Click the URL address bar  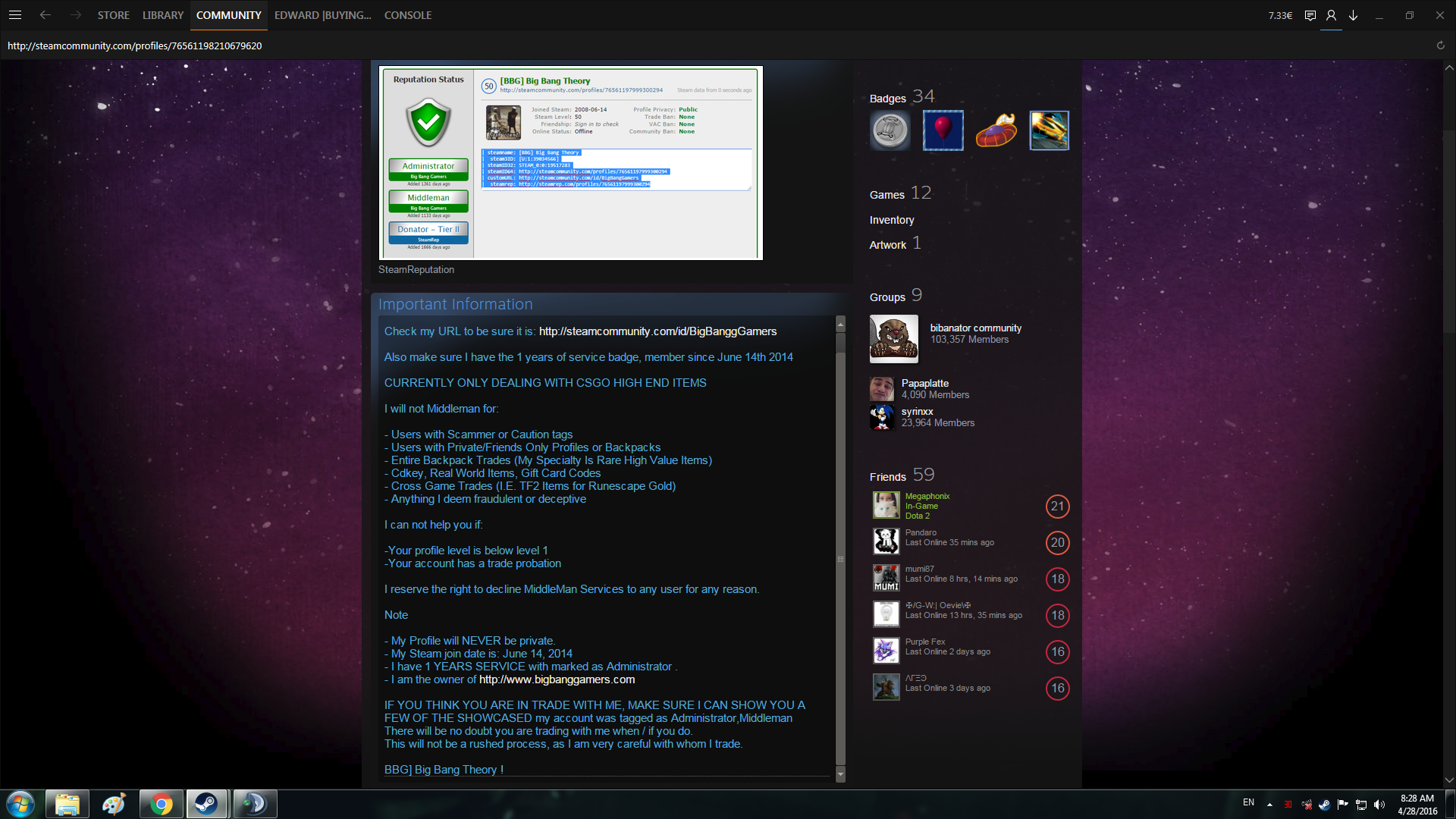click(135, 45)
